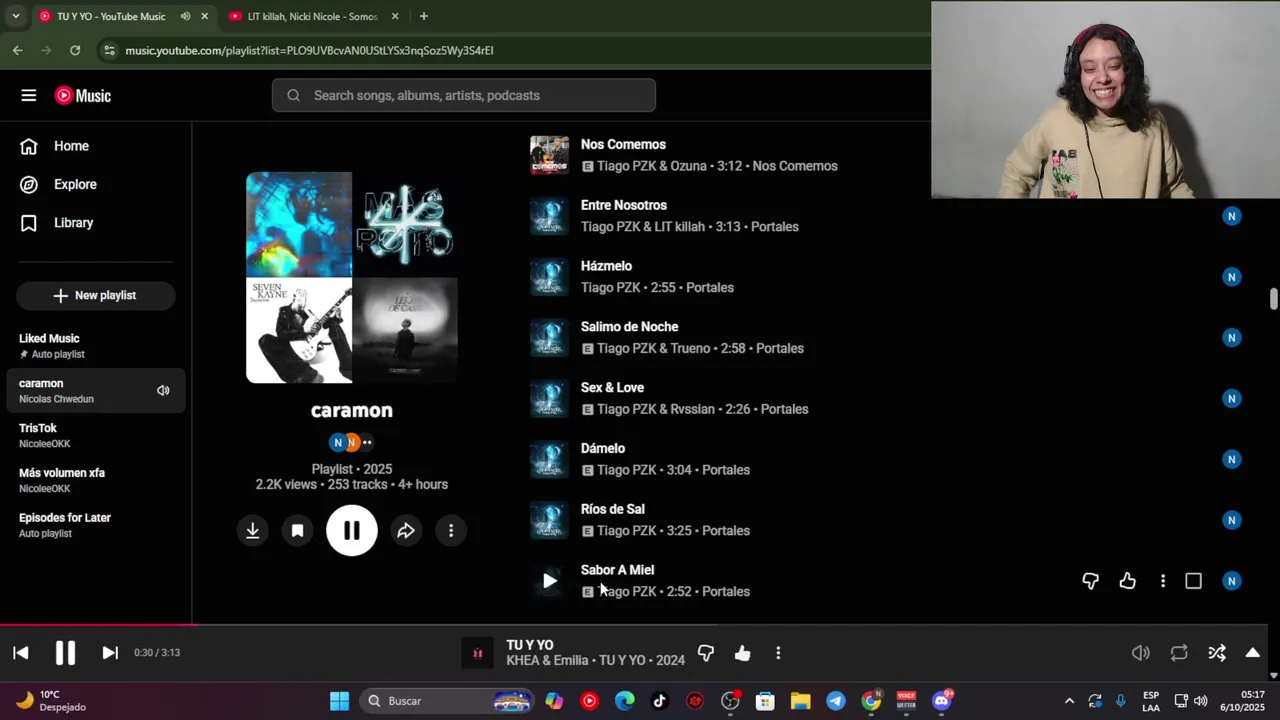This screenshot has width=1280, height=720.
Task: Select Sex & Love song title
Action: click(612, 388)
